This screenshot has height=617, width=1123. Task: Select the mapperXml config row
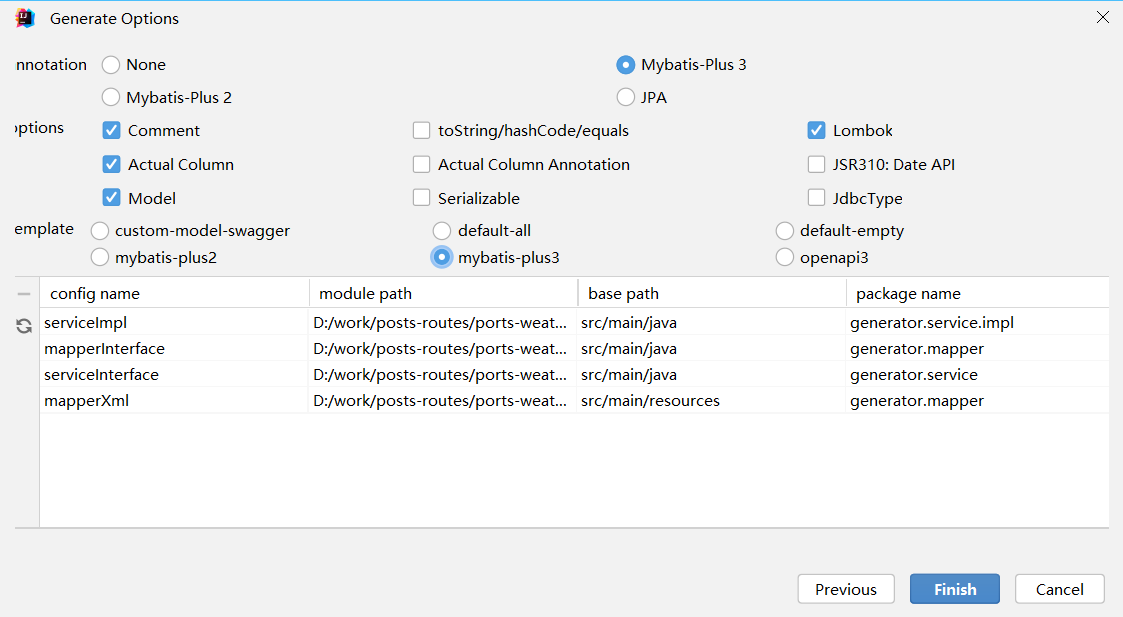click(x=574, y=401)
